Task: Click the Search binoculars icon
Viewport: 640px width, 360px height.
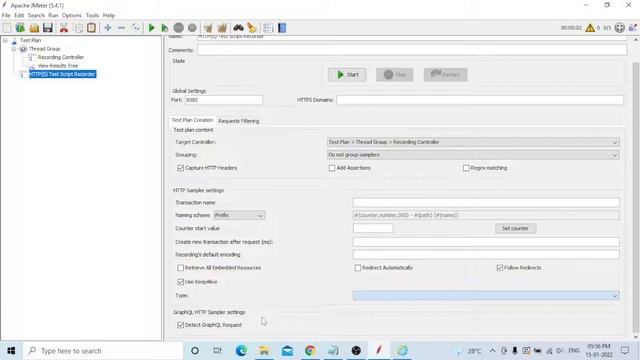Action: (238, 28)
